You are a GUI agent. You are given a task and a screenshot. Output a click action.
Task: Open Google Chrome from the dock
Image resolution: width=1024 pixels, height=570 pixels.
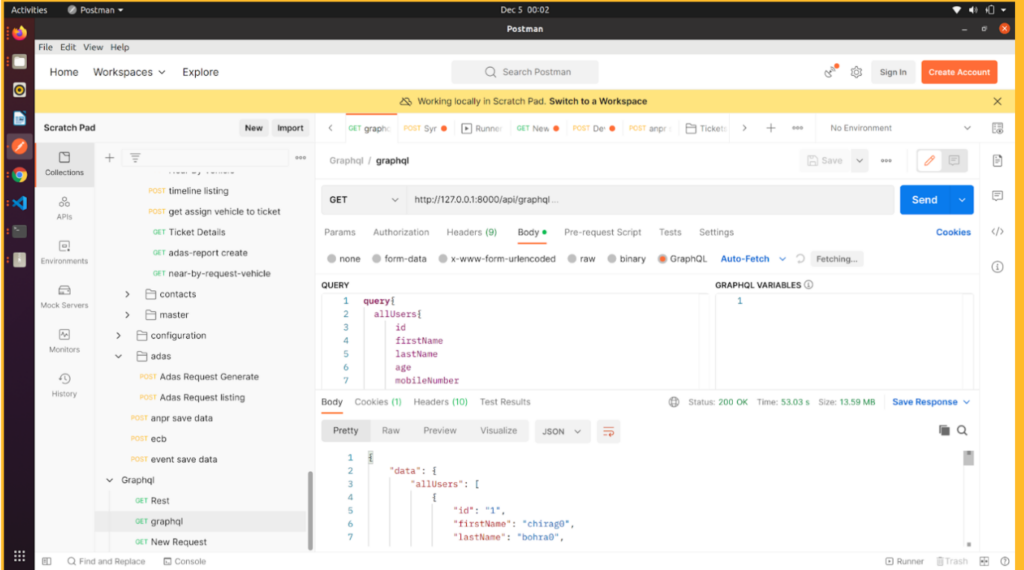coord(20,174)
